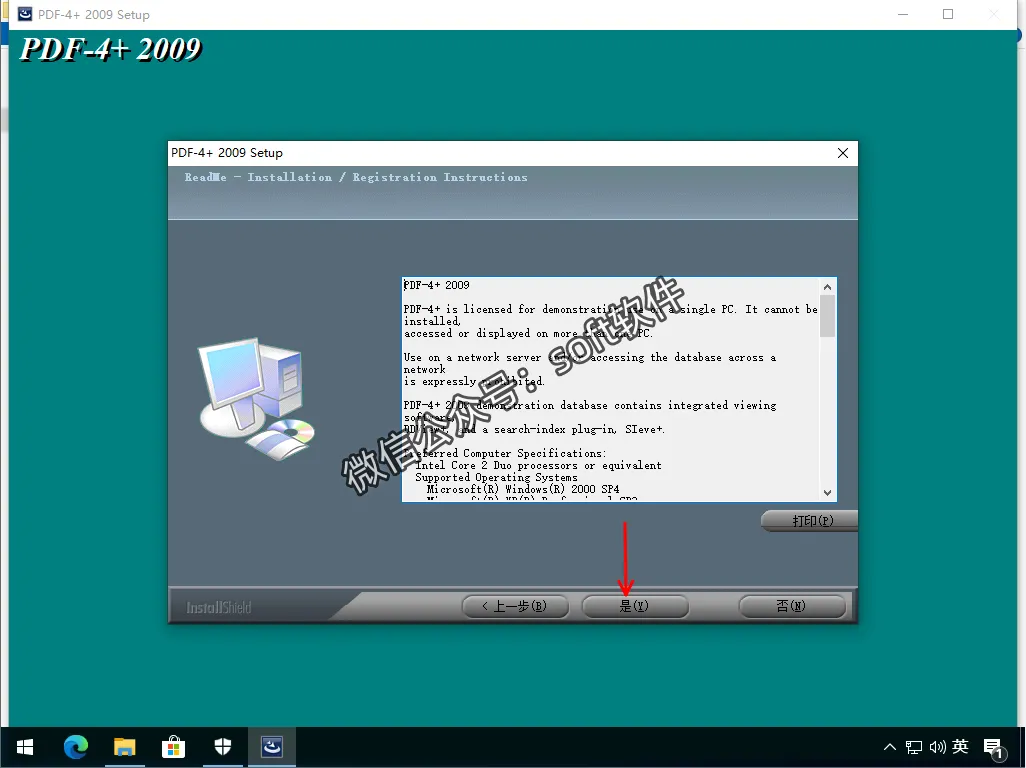Open Microsoft Store from the taskbar
The image size is (1026, 768).
pyautogui.click(x=173, y=747)
